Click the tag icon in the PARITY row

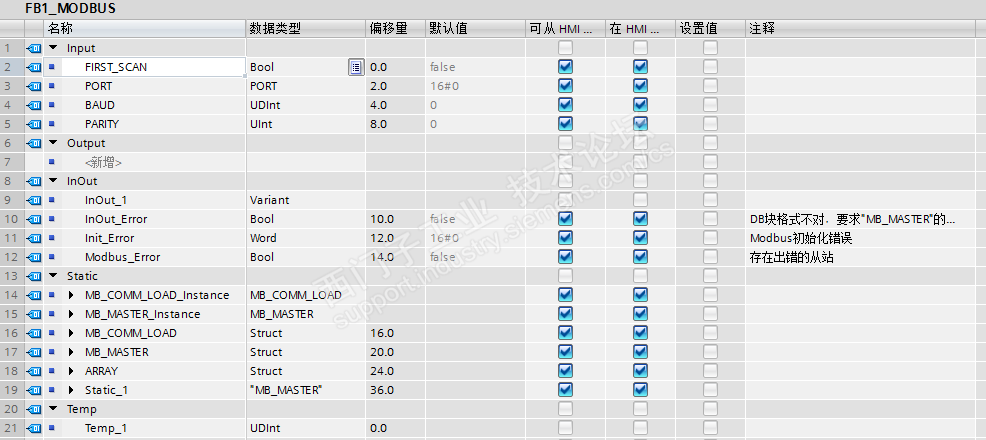click(x=34, y=124)
